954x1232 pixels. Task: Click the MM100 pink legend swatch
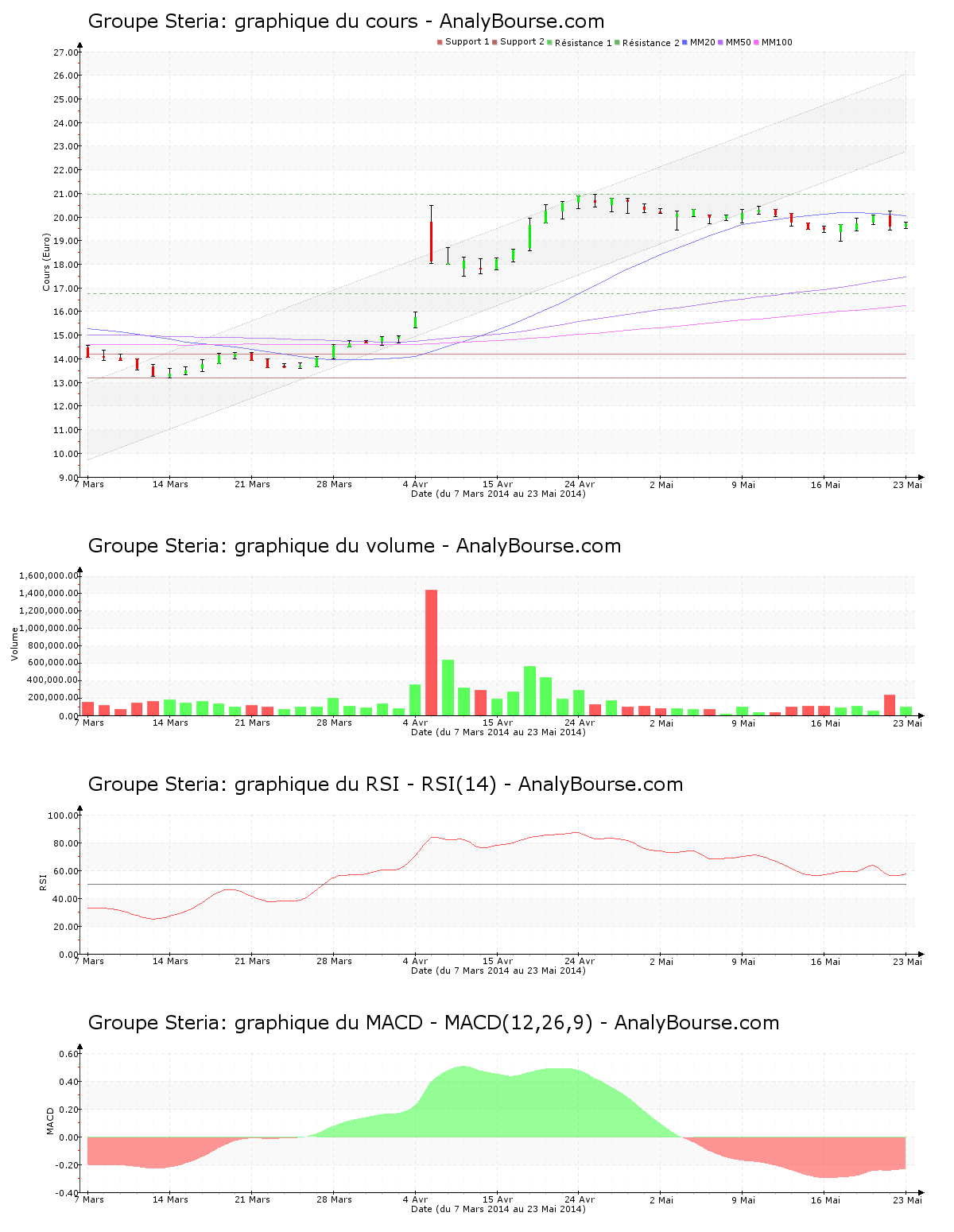click(756, 42)
